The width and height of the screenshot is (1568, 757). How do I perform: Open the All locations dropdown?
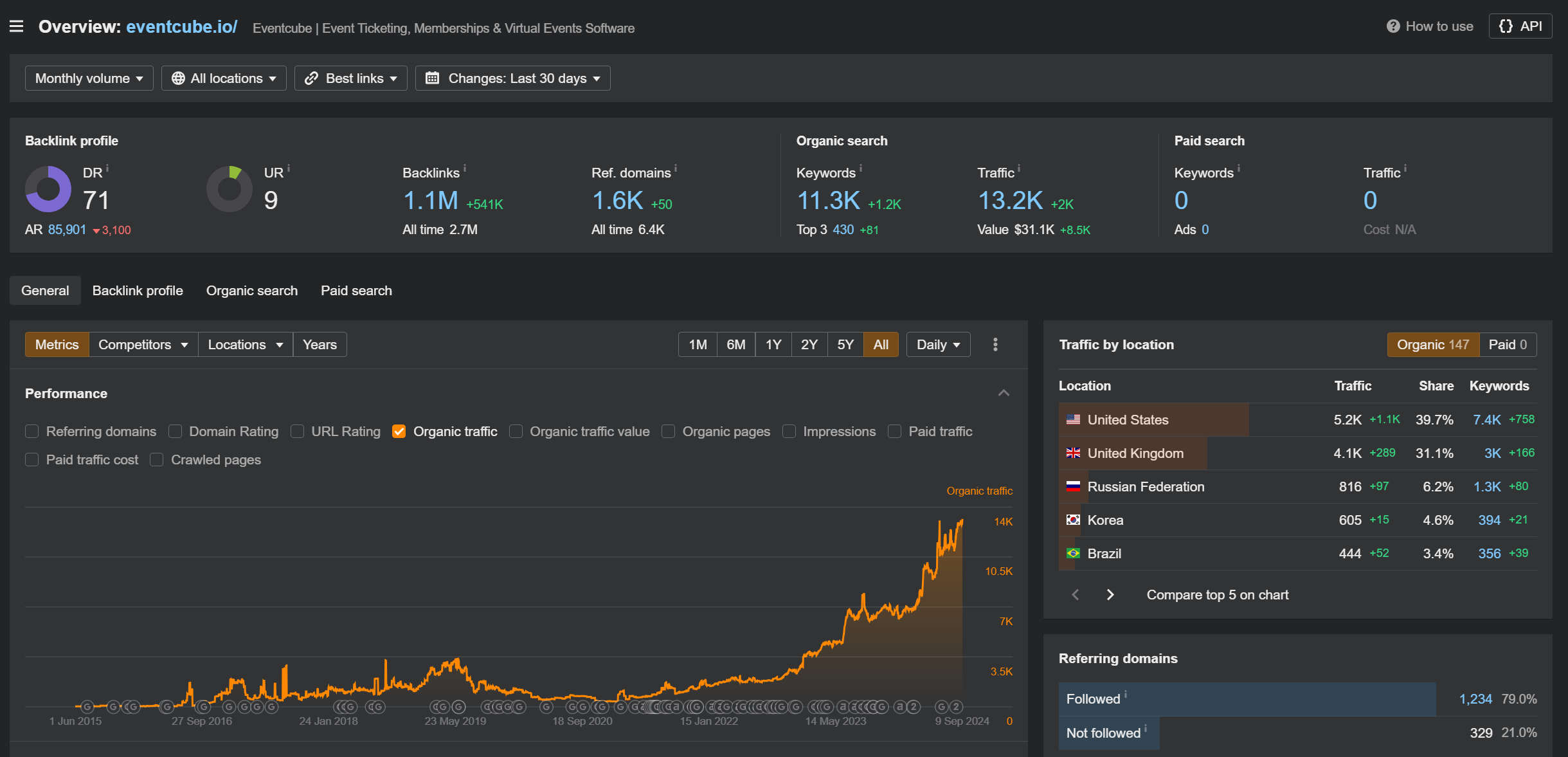224,78
